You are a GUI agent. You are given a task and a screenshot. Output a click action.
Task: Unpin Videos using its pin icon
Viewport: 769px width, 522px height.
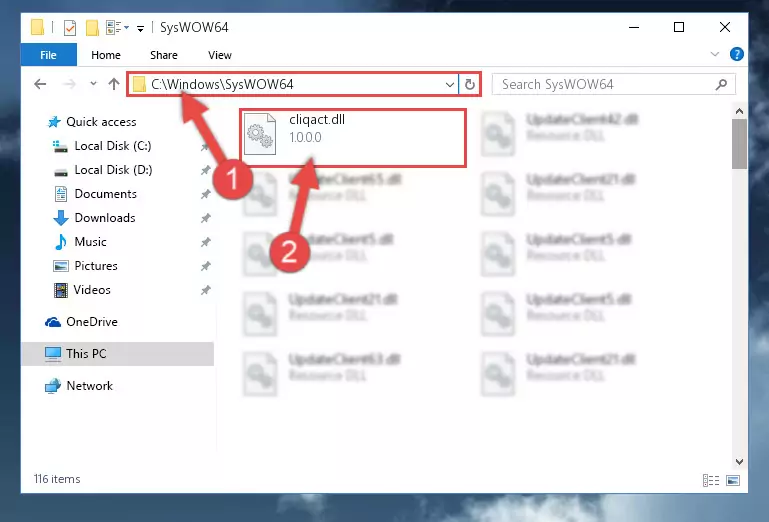tap(205, 290)
